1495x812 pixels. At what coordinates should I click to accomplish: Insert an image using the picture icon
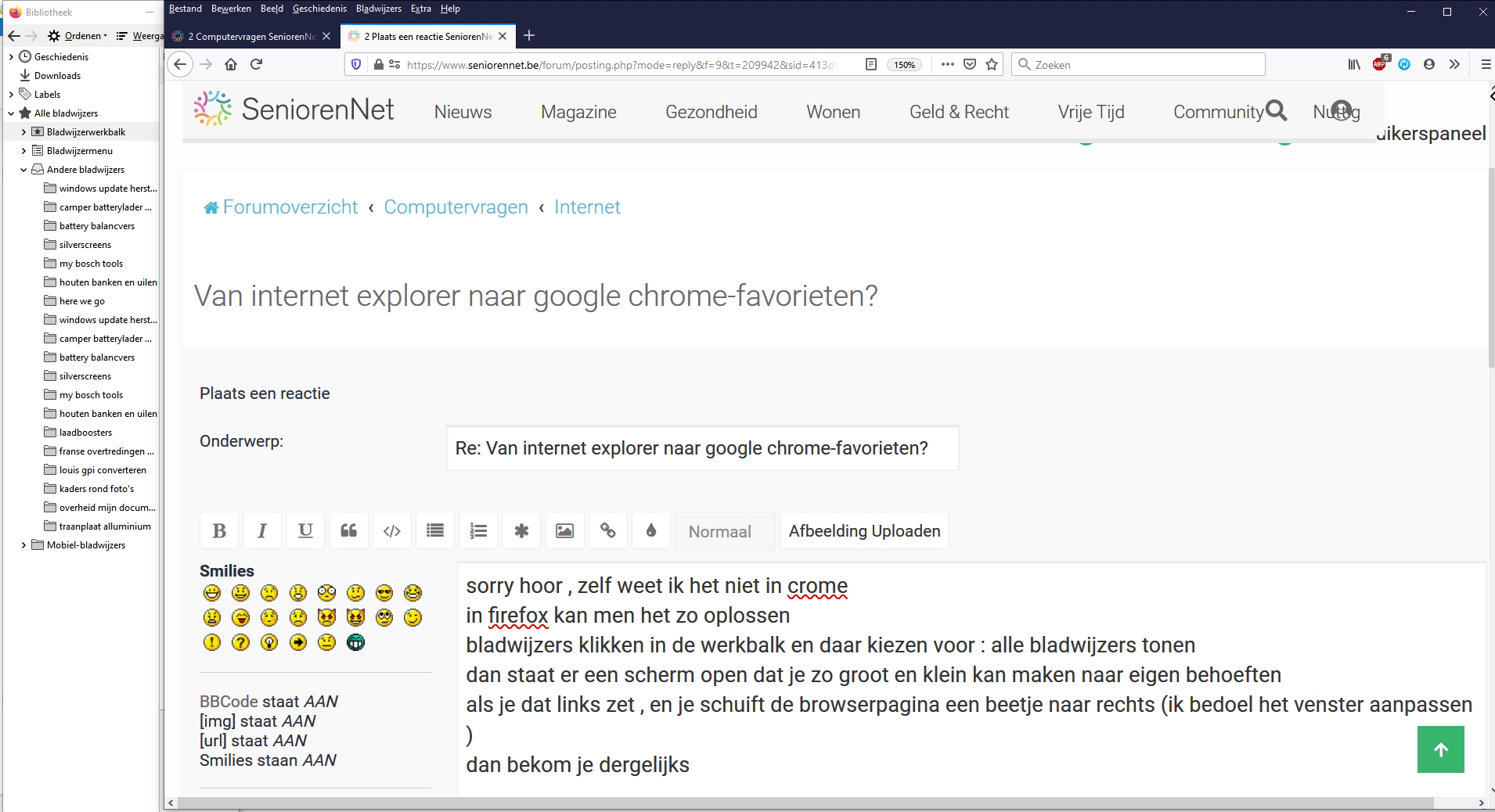564,531
